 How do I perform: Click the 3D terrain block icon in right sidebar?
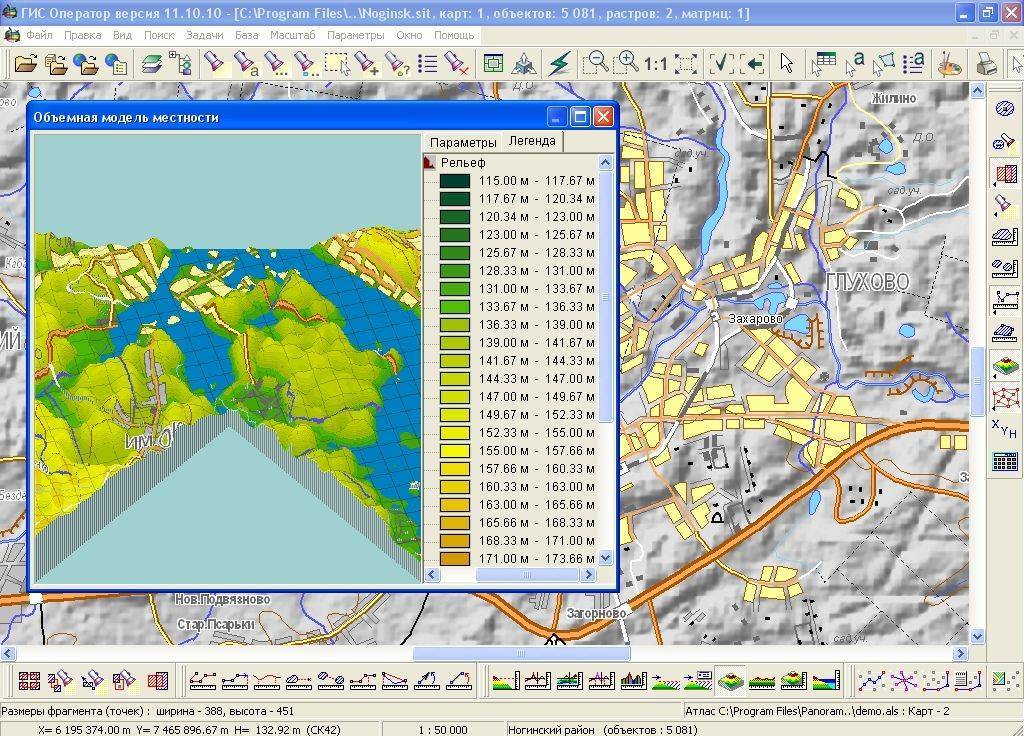tap(1004, 365)
